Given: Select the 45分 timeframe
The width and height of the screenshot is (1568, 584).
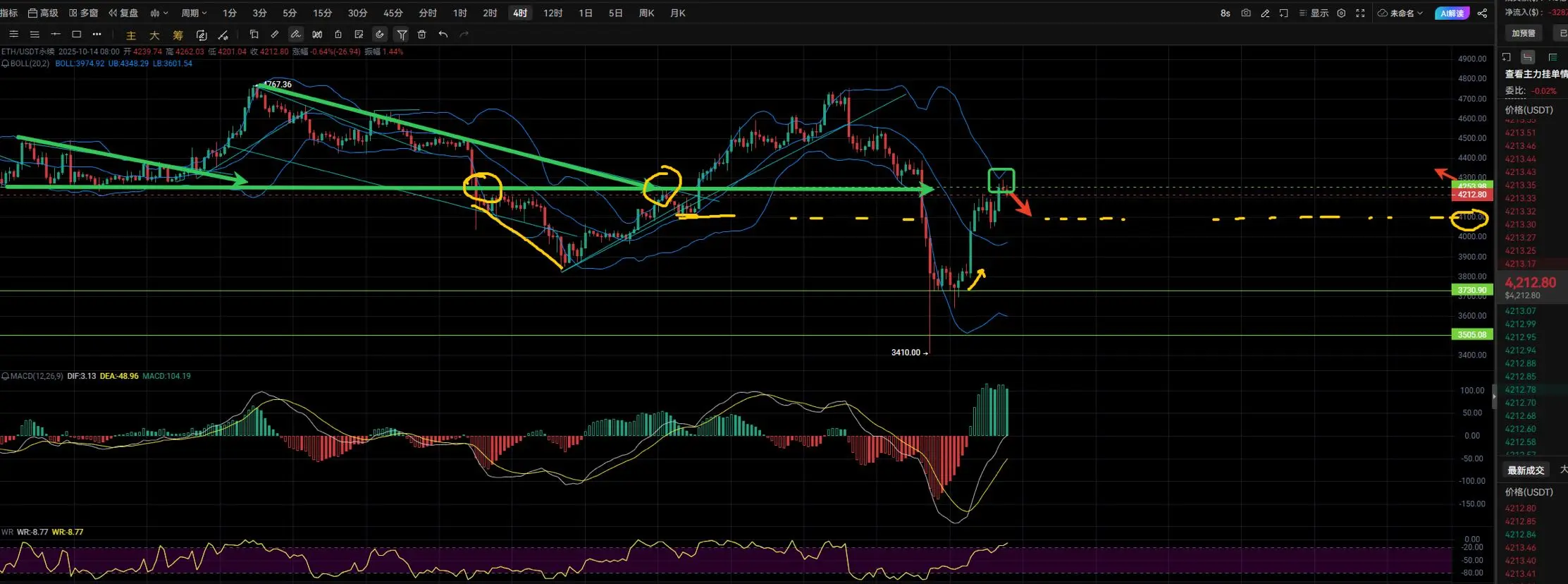Looking at the screenshot, I should [x=393, y=13].
